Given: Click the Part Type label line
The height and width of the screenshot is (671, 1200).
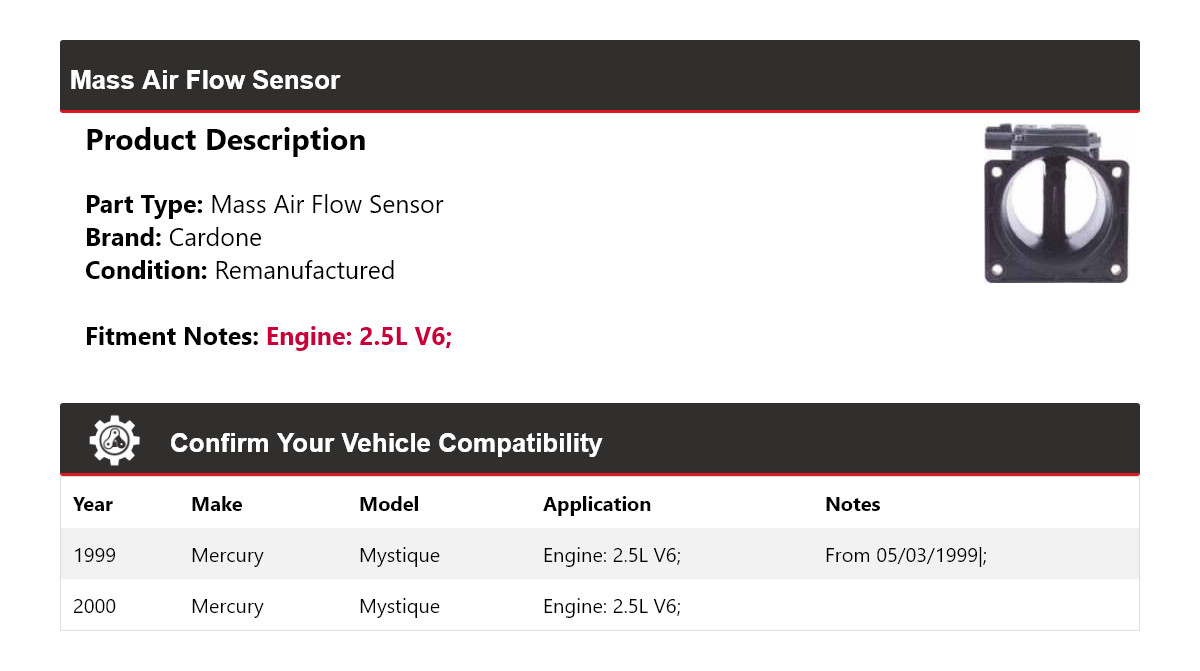Looking at the screenshot, I should 264,205.
